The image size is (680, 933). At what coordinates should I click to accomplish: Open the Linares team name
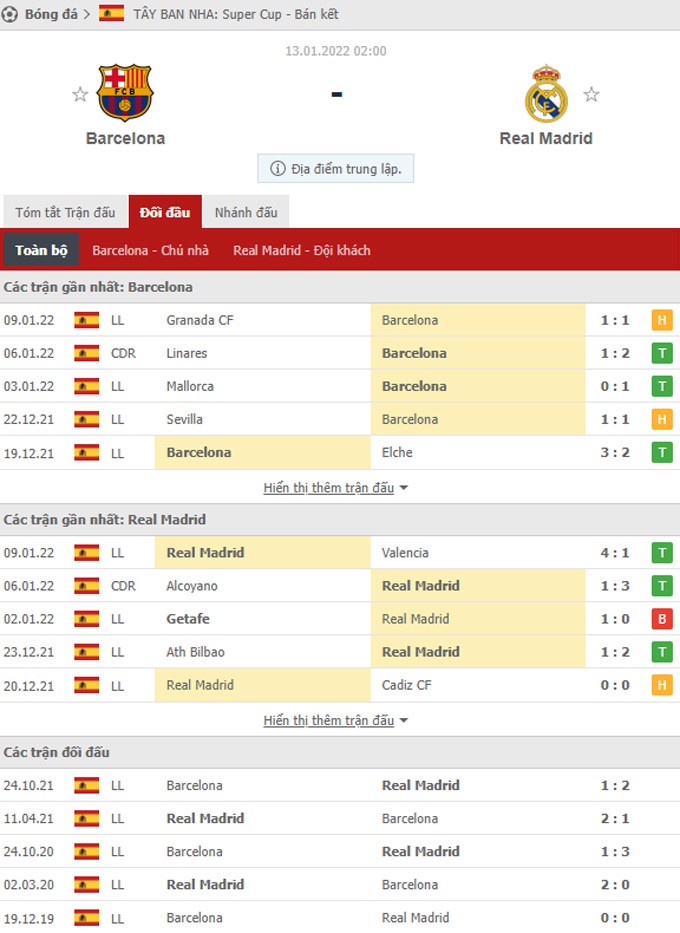[187, 353]
